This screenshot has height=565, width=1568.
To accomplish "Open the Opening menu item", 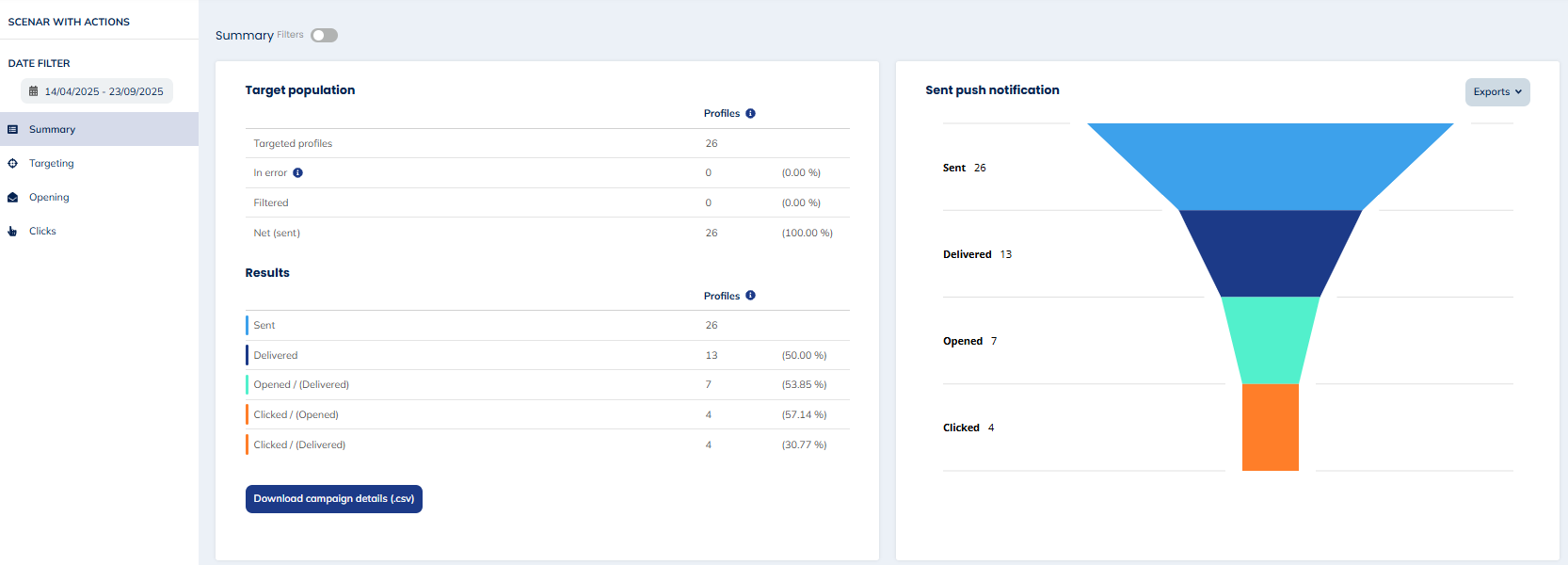I will (x=49, y=198).
